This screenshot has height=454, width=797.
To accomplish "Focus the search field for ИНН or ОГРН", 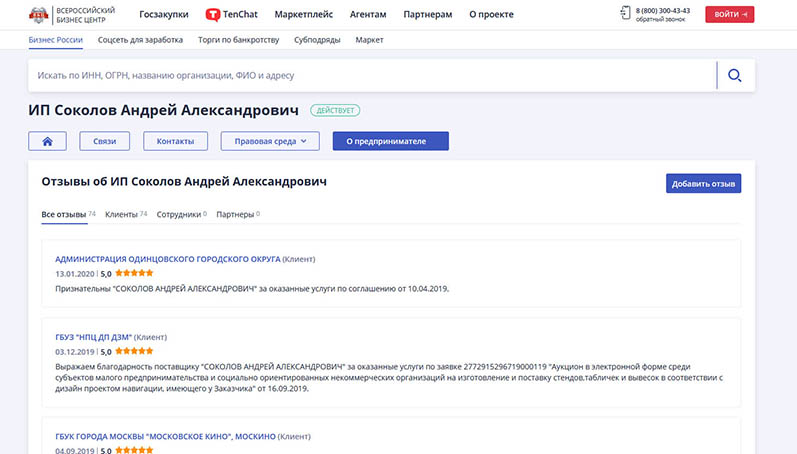I will (370, 75).
